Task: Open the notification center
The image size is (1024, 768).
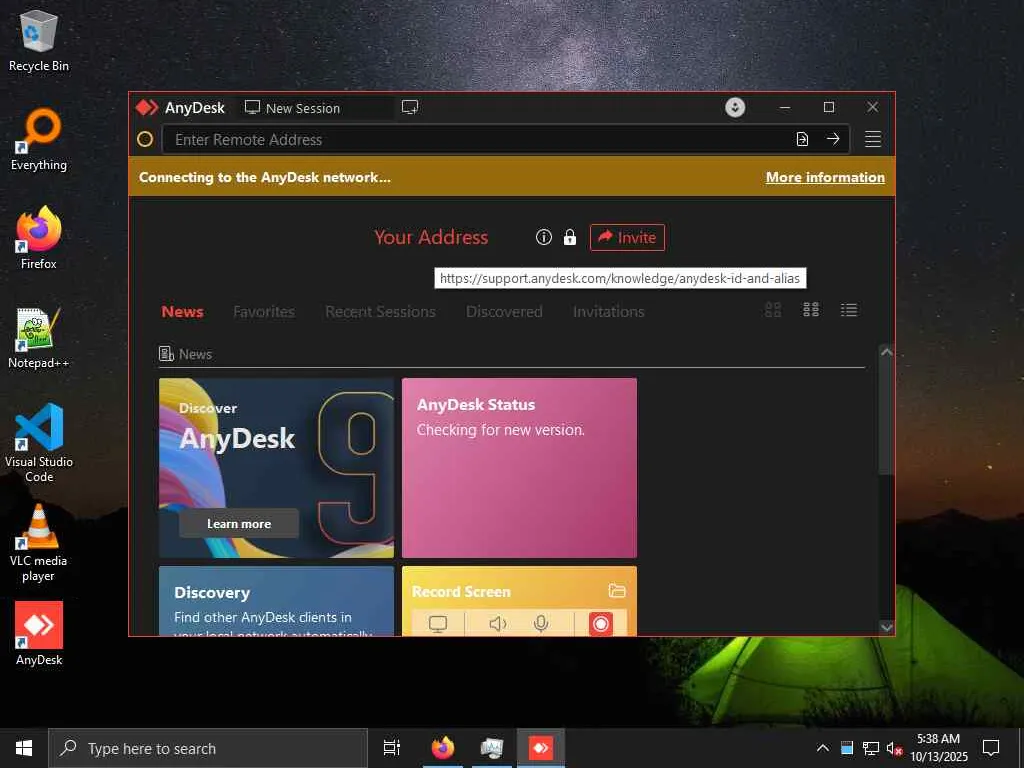Action: (x=991, y=748)
